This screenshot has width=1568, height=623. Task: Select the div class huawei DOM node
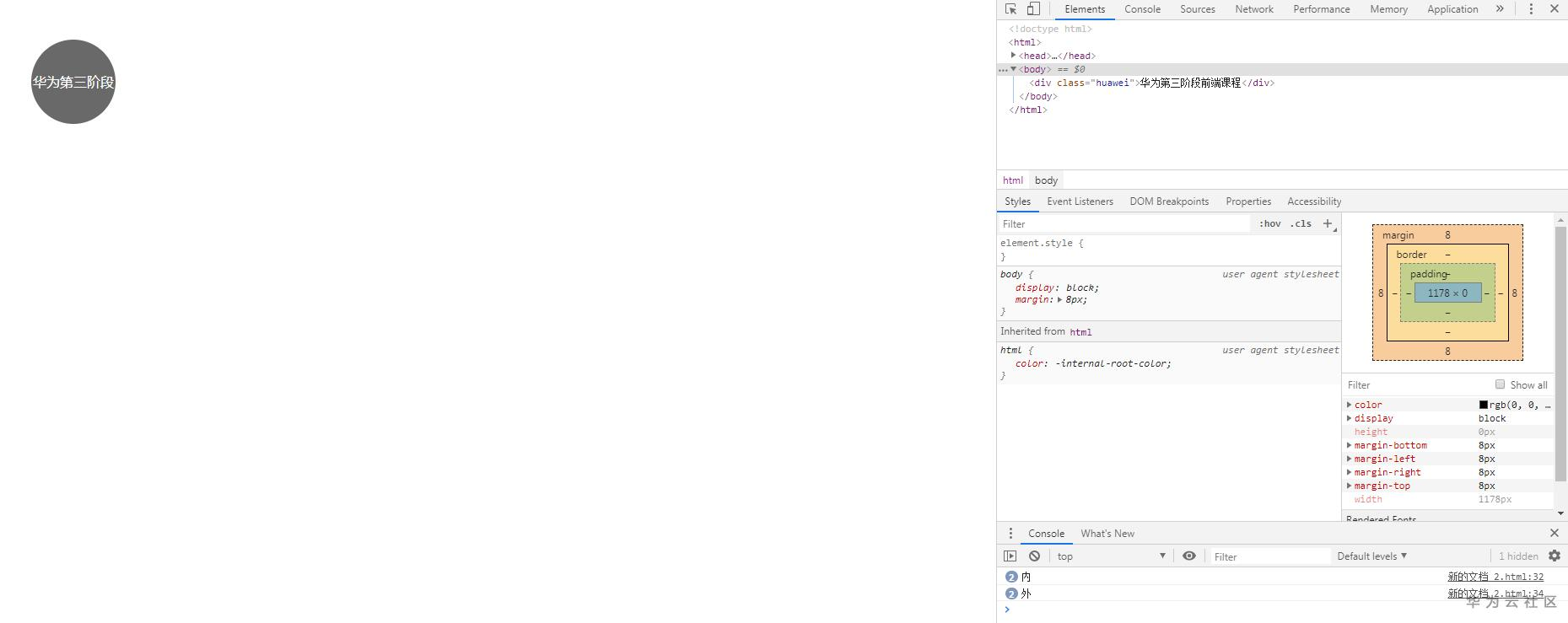(x=1151, y=83)
